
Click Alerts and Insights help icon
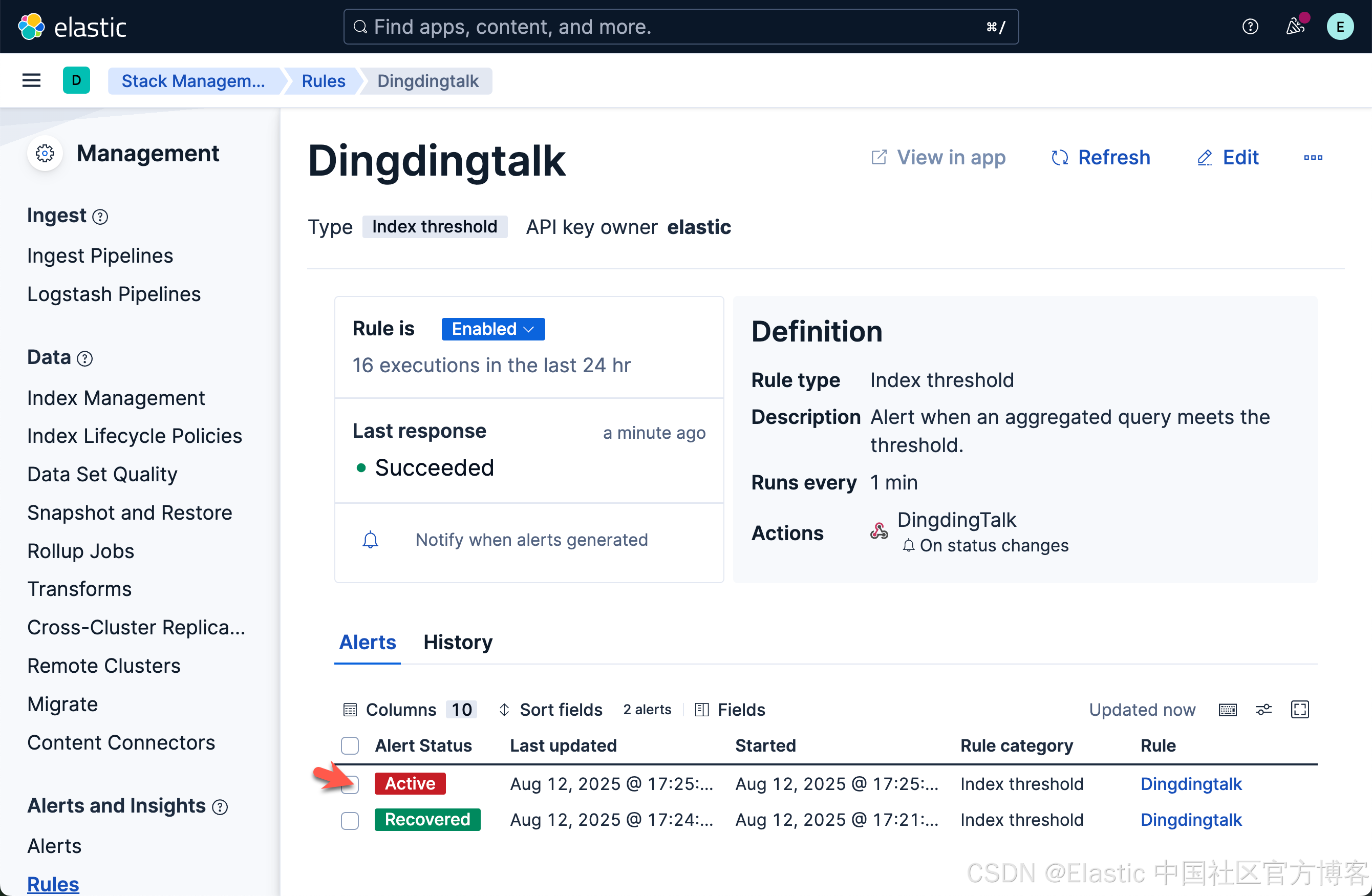click(x=220, y=807)
